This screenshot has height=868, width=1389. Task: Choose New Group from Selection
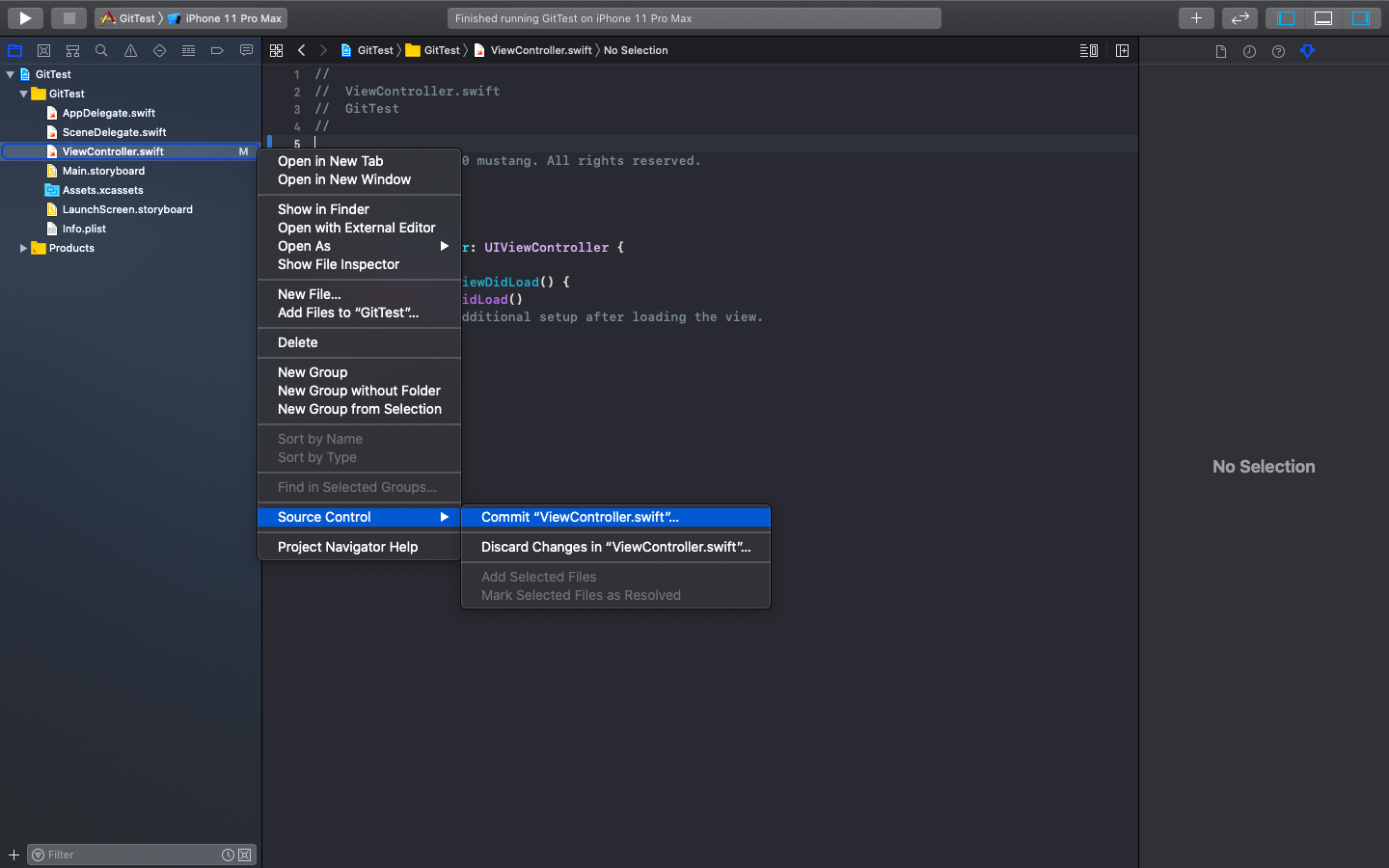click(x=359, y=409)
